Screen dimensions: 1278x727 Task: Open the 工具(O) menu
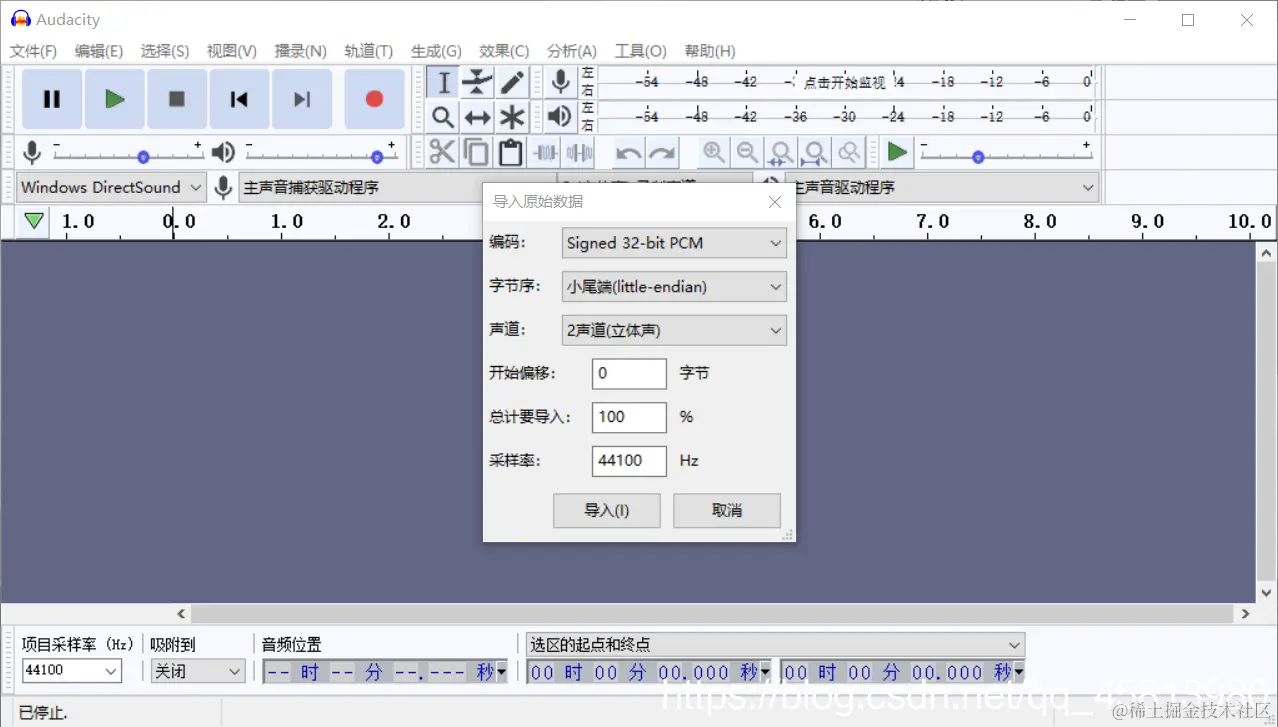[641, 51]
